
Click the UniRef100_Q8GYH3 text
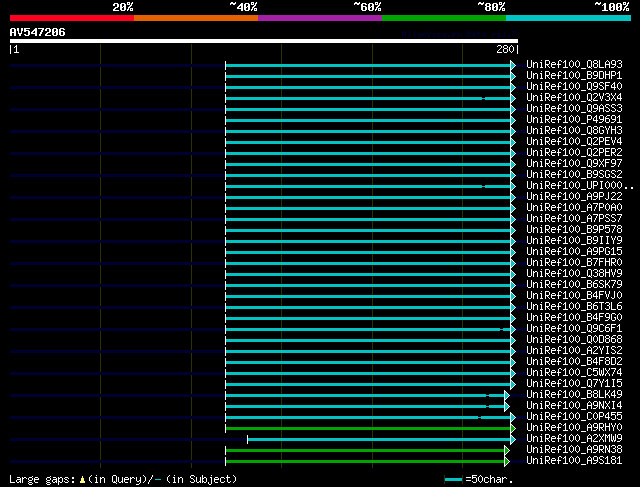tap(574, 131)
